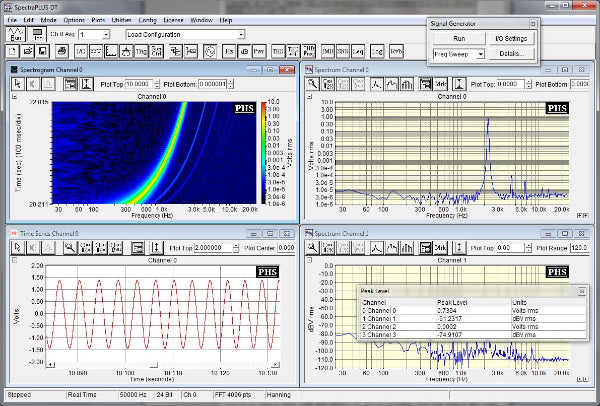The width and height of the screenshot is (600, 406).
Task: Adjust Plot Bottom stepper in Spectrogram window
Action: 231,84
